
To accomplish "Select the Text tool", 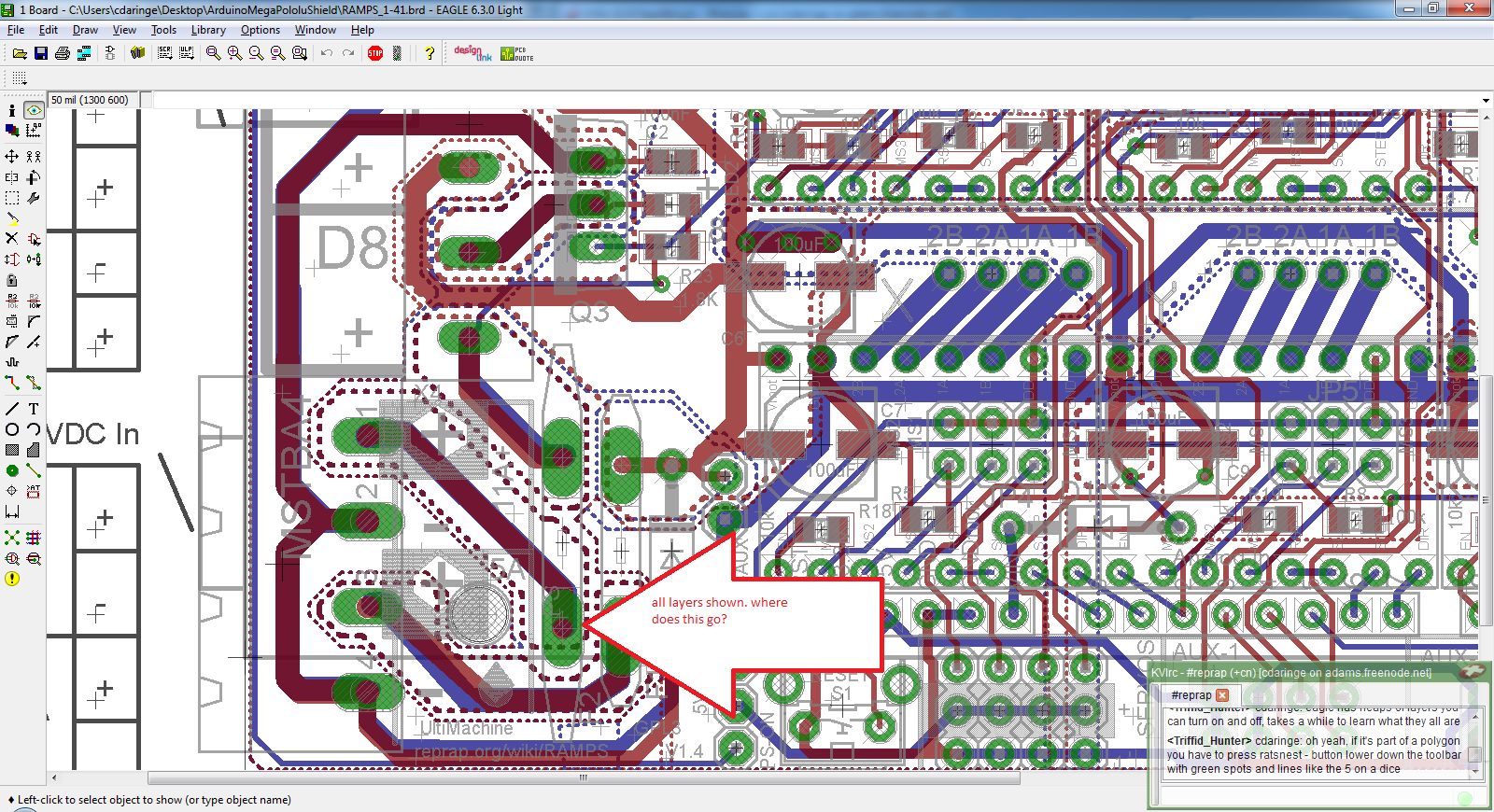I will 34,409.
